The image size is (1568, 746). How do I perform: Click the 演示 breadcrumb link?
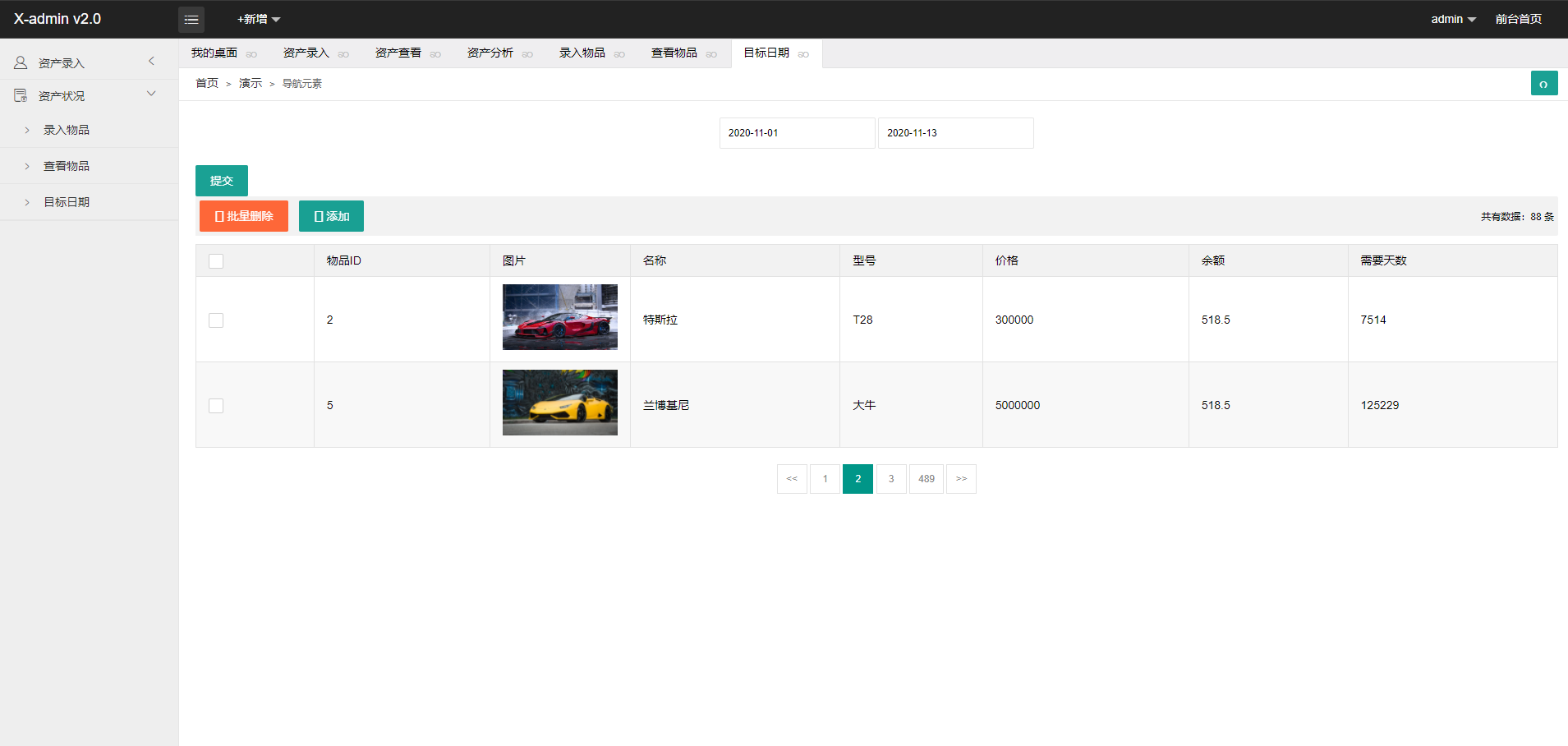point(251,83)
